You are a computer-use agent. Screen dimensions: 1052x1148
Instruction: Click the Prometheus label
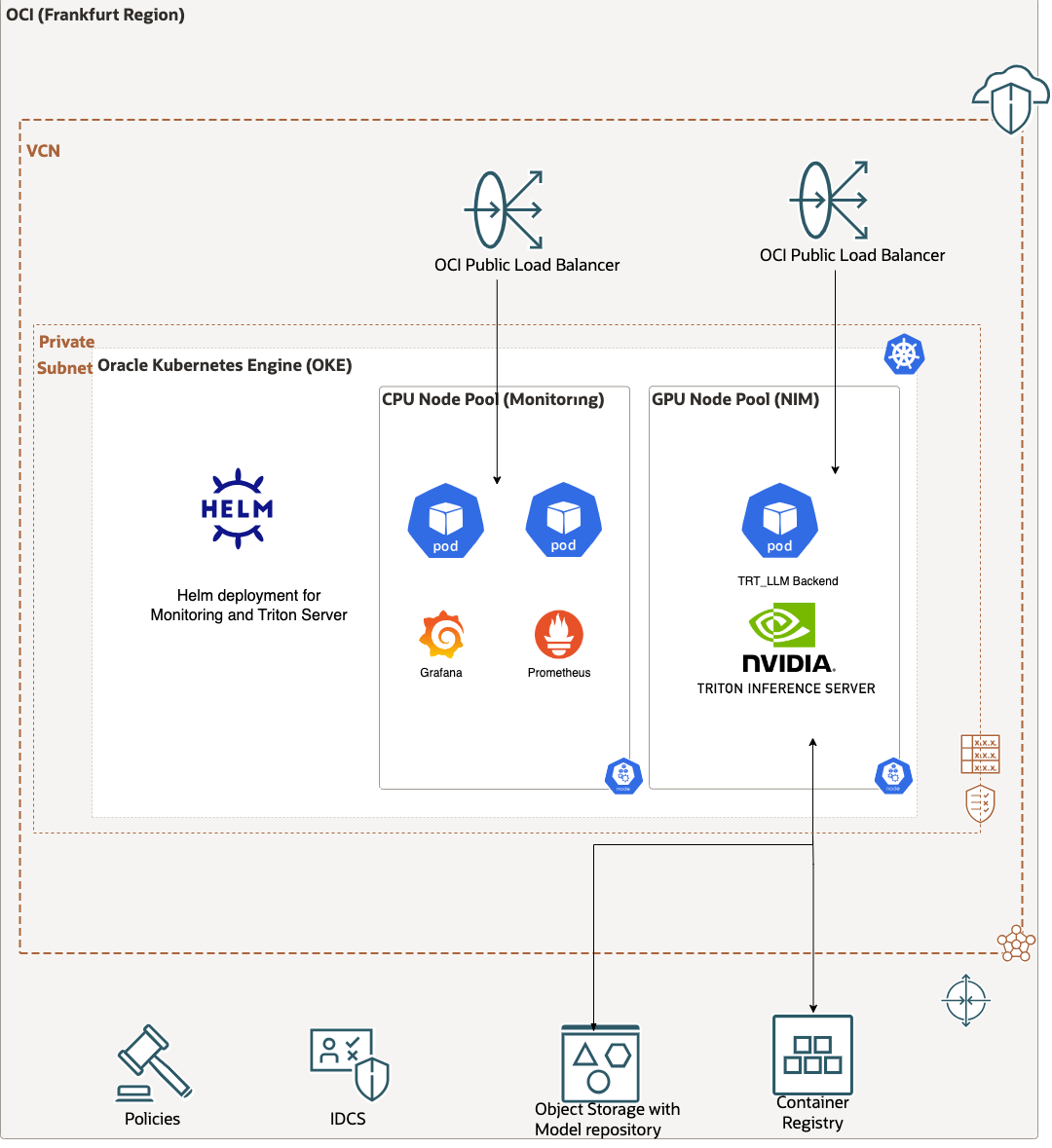coord(559,673)
